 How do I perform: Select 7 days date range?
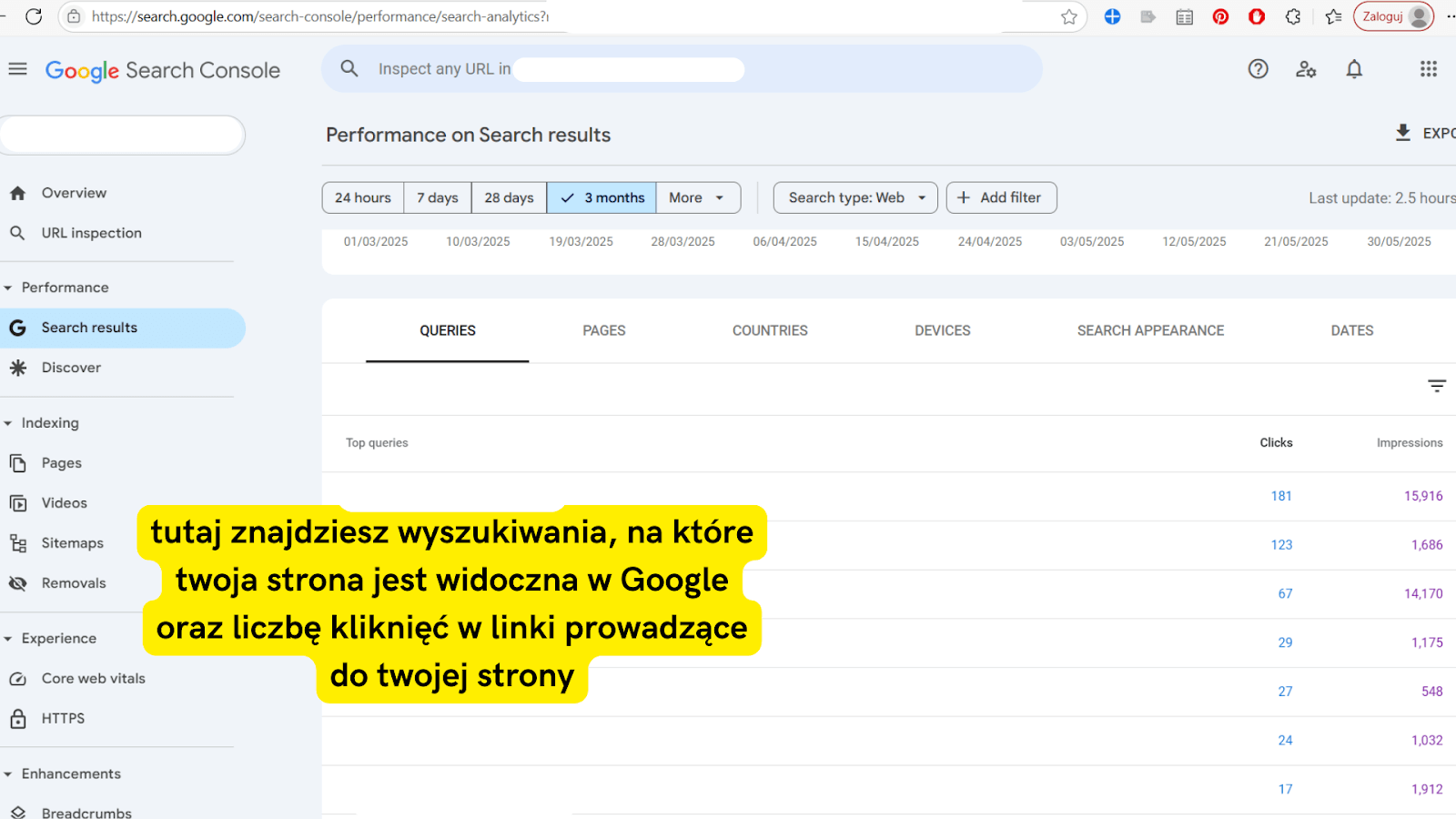(438, 197)
